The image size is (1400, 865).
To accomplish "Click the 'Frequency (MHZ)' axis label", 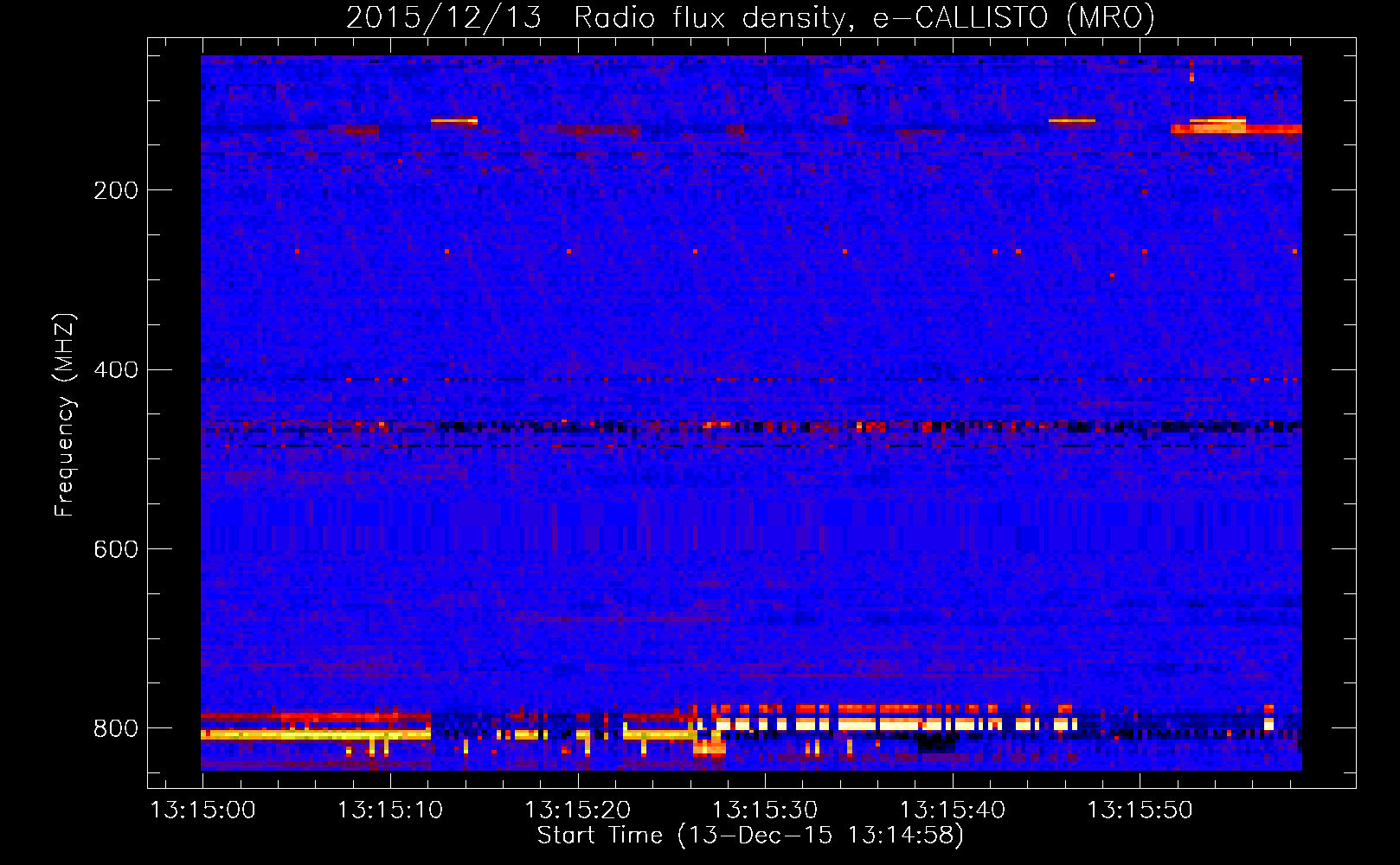I will pyautogui.click(x=65, y=415).
